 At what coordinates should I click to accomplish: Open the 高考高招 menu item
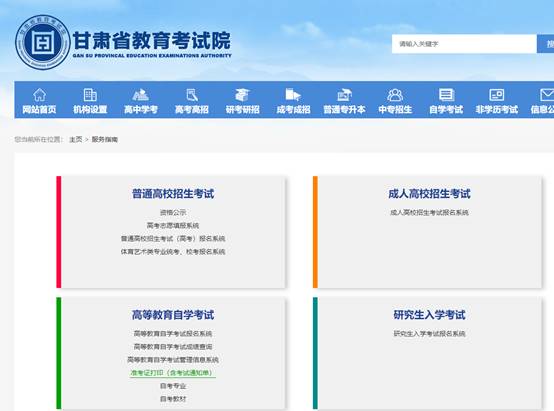point(192,110)
